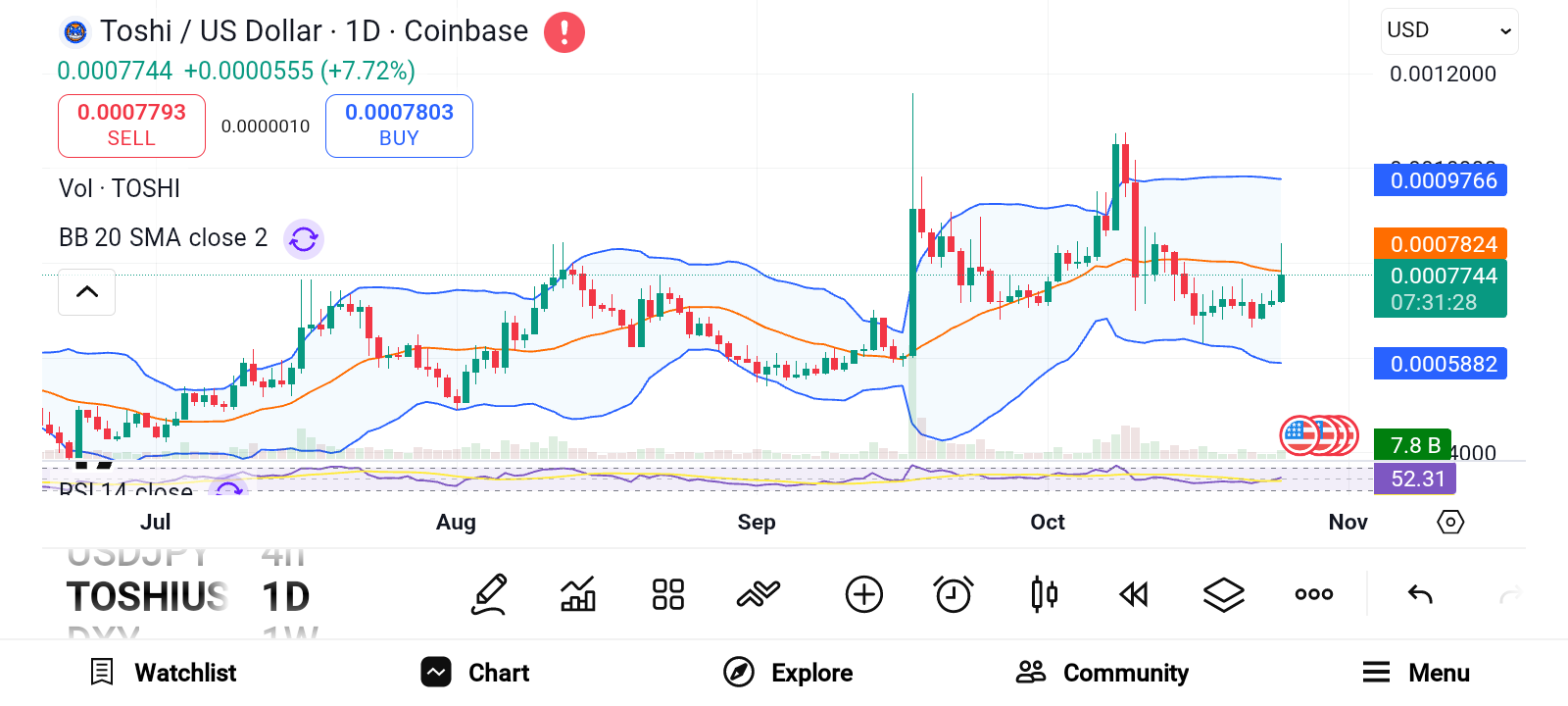Open the candlestick chart type icon
The height and width of the screenshot is (706, 1568).
(x=1044, y=594)
